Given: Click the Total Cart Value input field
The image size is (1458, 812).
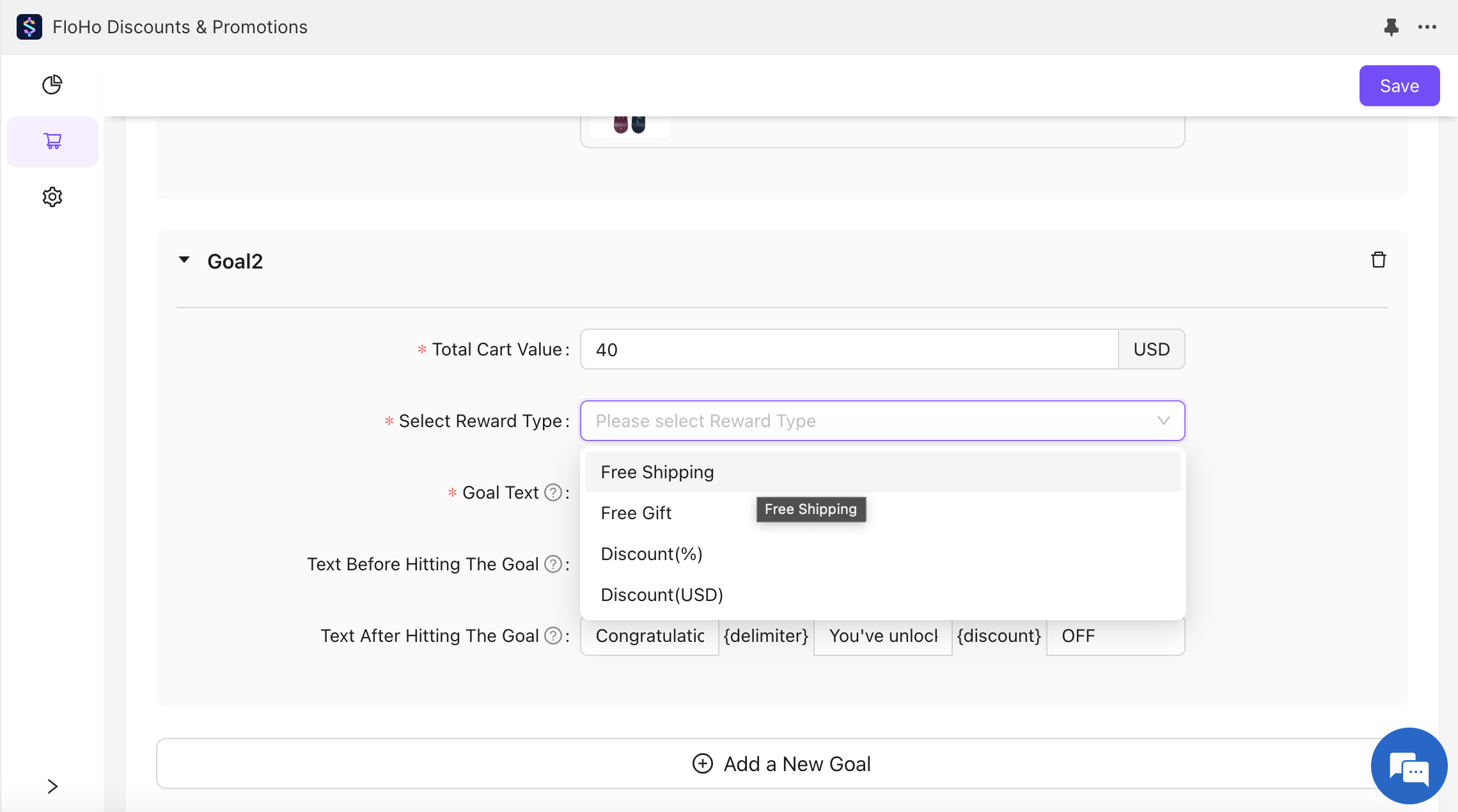Looking at the screenshot, I should [x=849, y=350].
